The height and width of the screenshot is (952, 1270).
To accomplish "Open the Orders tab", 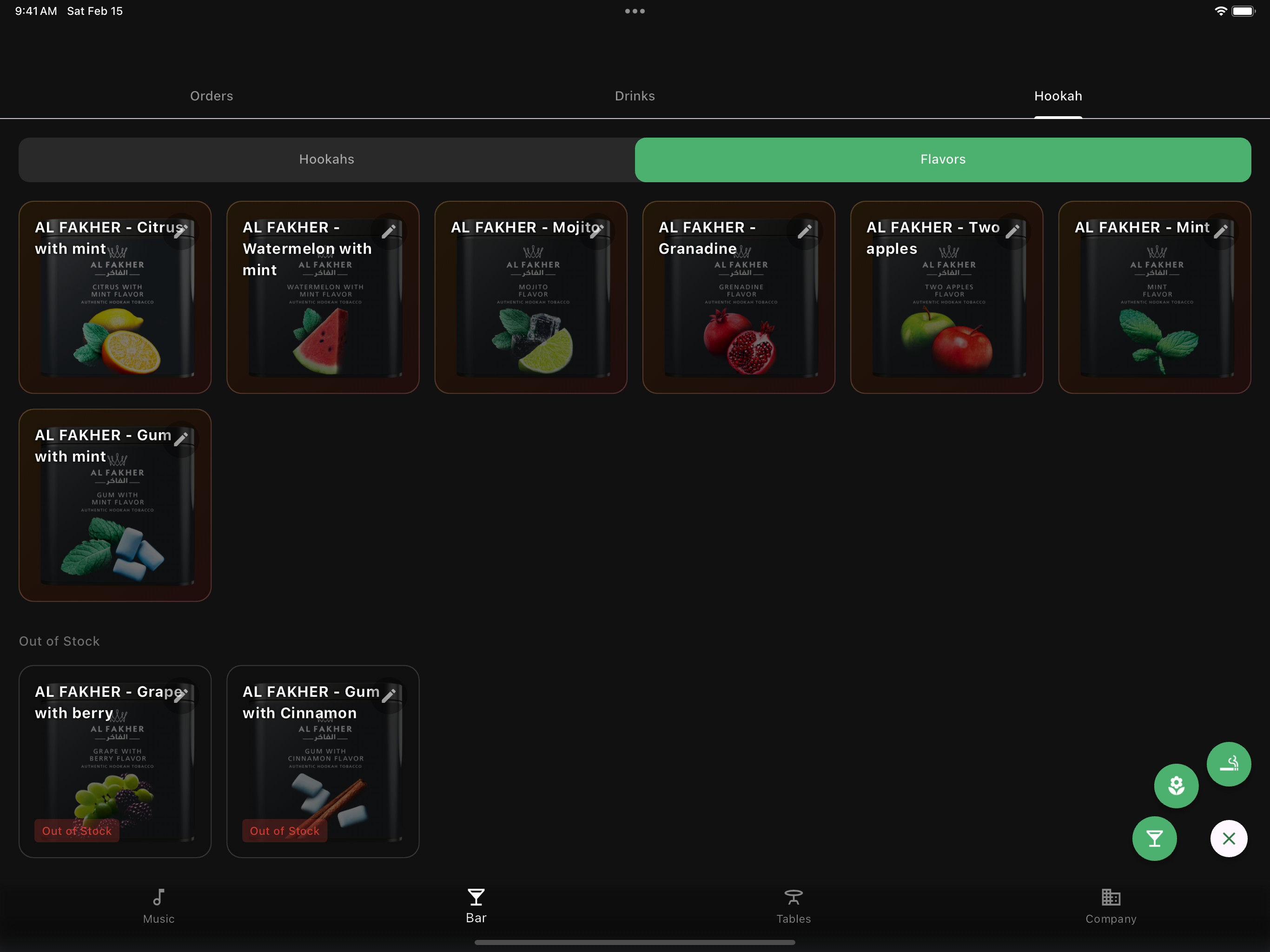I will [212, 96].
